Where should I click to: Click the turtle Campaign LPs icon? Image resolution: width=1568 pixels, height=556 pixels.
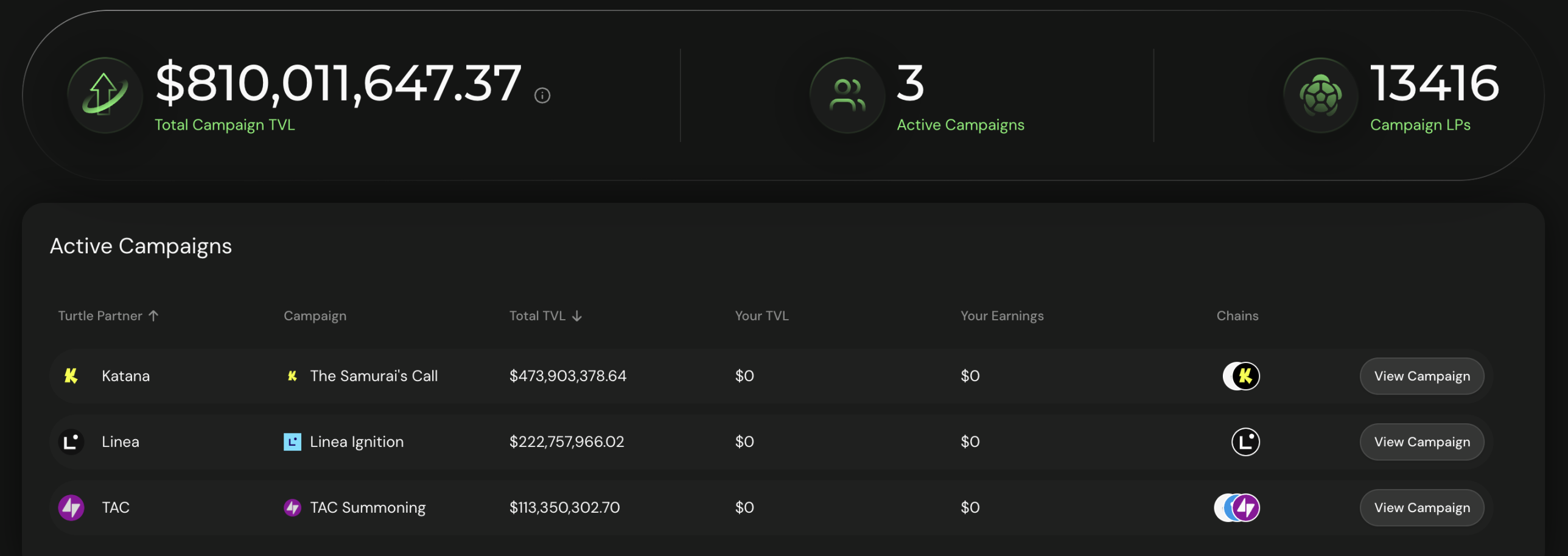point(1320,95)
